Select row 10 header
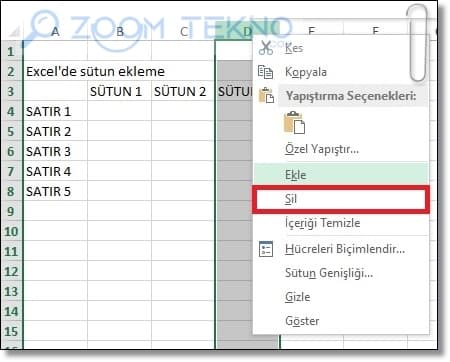Viewport: 450px width, 362px height. point(11,231)
